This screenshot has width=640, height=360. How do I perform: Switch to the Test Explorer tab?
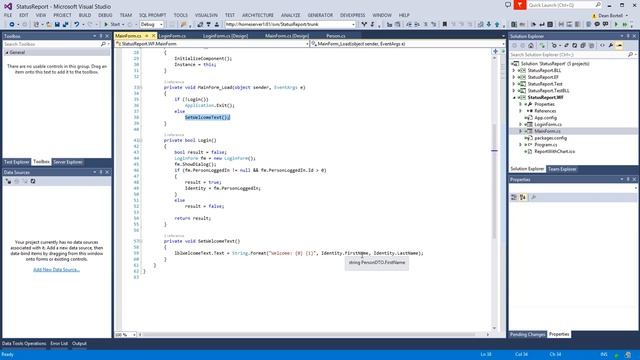coord(16,162)
